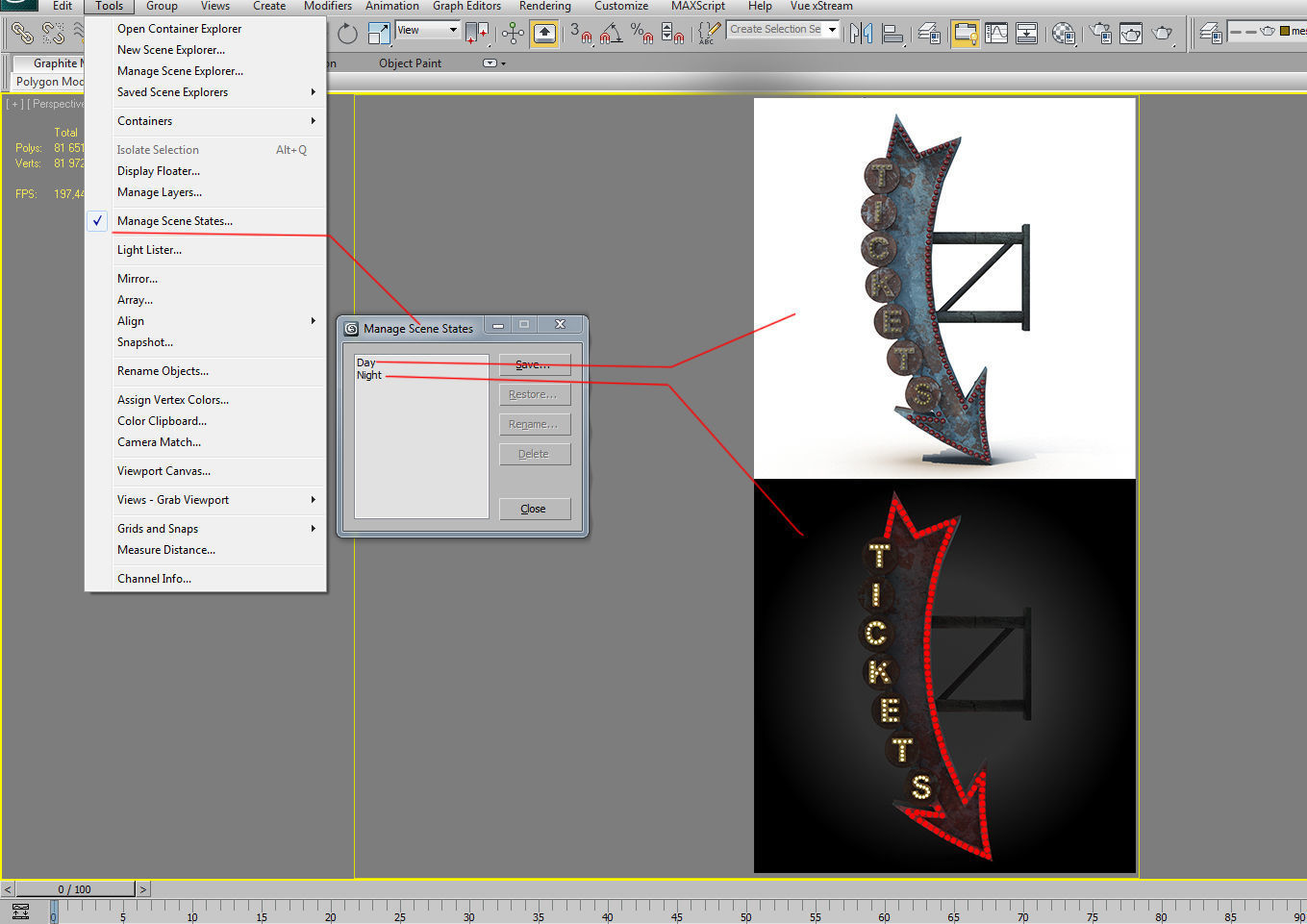The image size is (1307, 924).
Task: Click the time slider showing 0 / 100
Action: [x=75, y=889]
